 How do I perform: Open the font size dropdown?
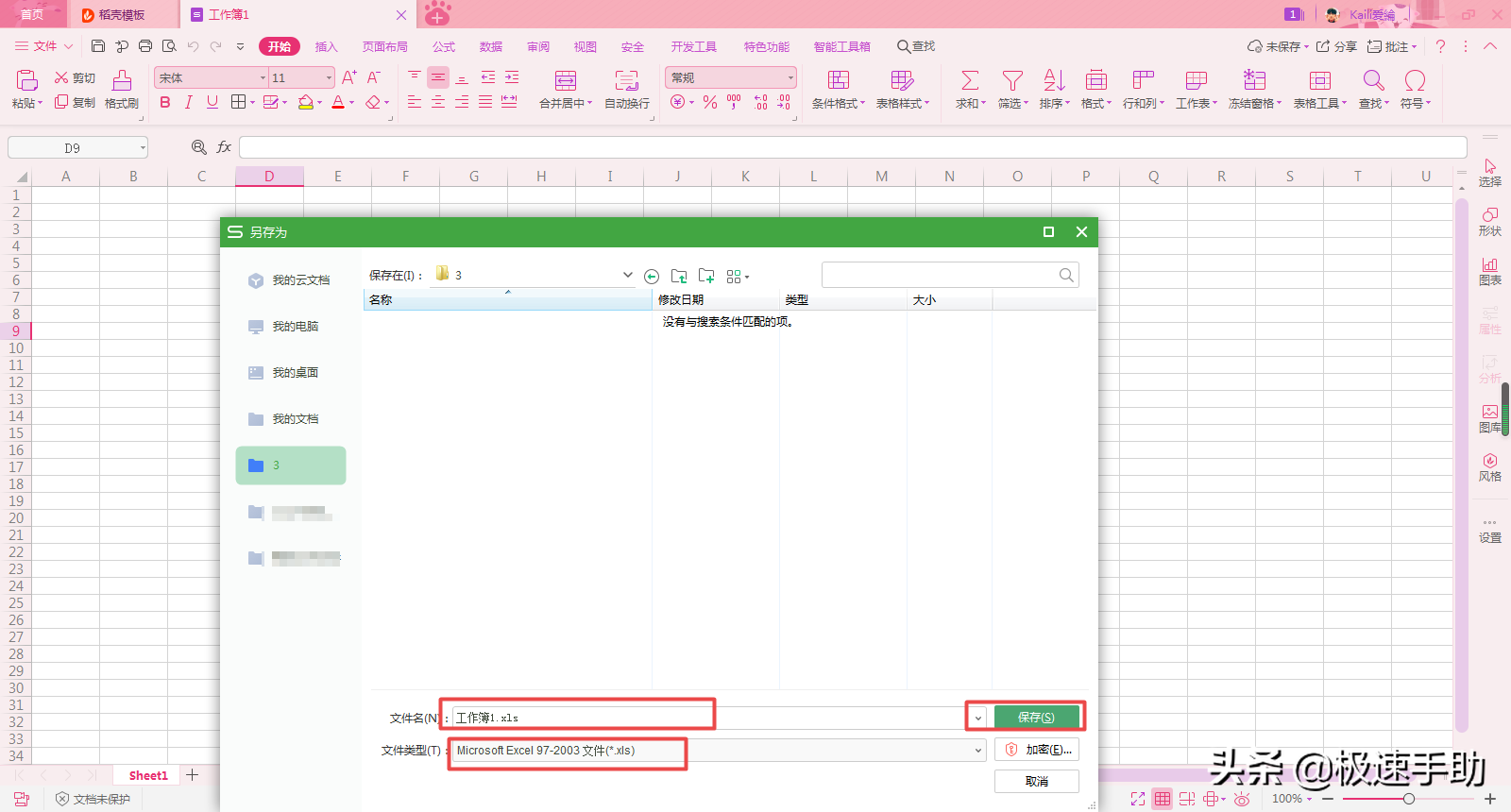tap(329, 78)
